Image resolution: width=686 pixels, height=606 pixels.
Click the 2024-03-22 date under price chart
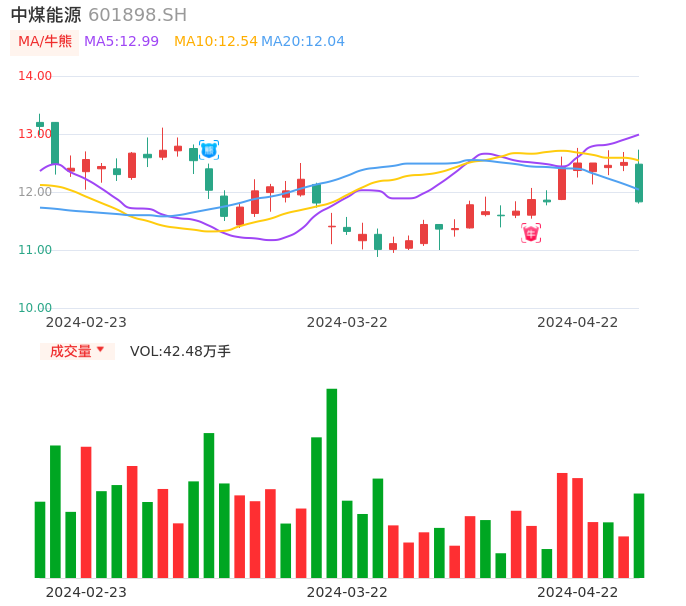(347, 322)
